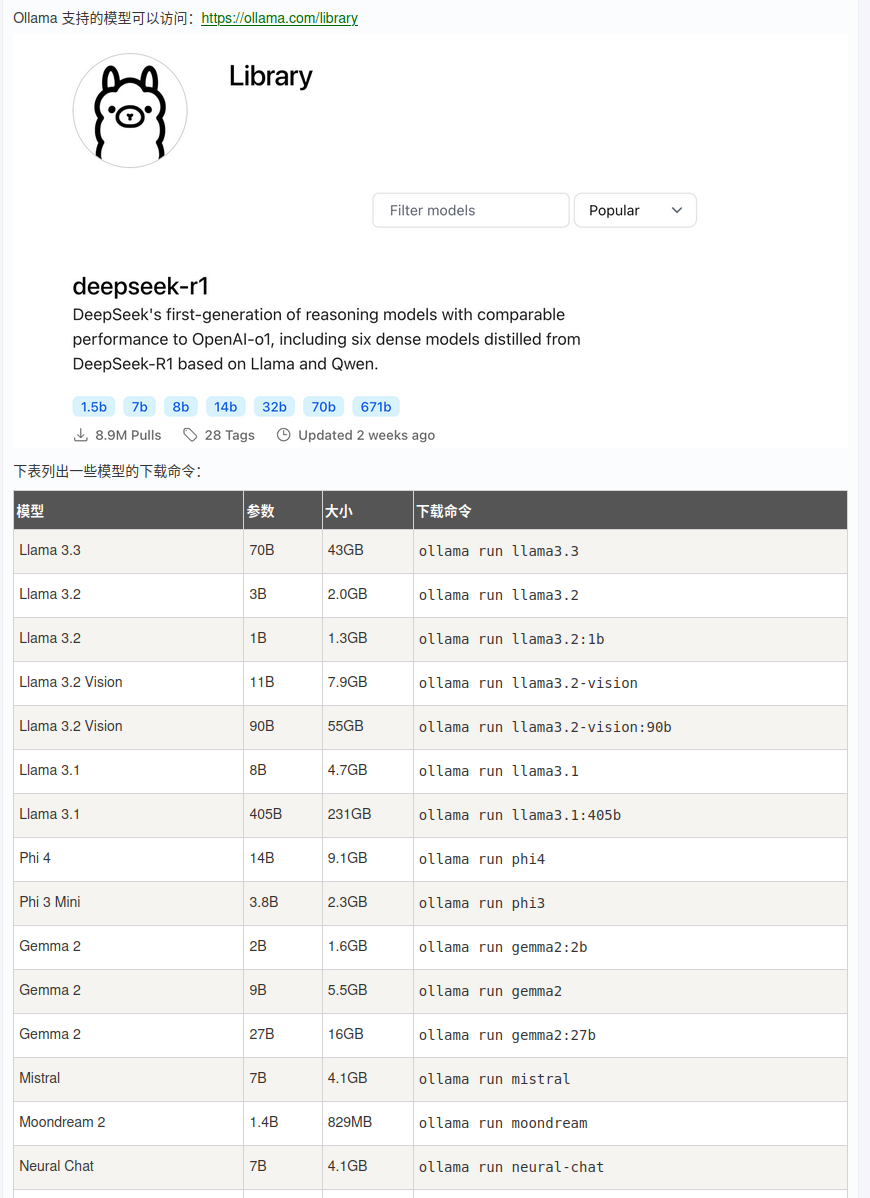Click the ollama run llama3.1:405b command
The height and width of the screenshot is (1198, 870).
tap(520, 815)
